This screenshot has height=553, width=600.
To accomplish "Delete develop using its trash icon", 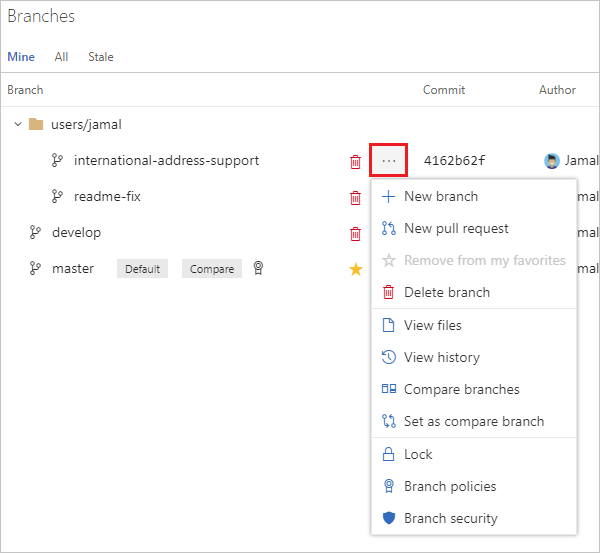I will pos(355,234).
